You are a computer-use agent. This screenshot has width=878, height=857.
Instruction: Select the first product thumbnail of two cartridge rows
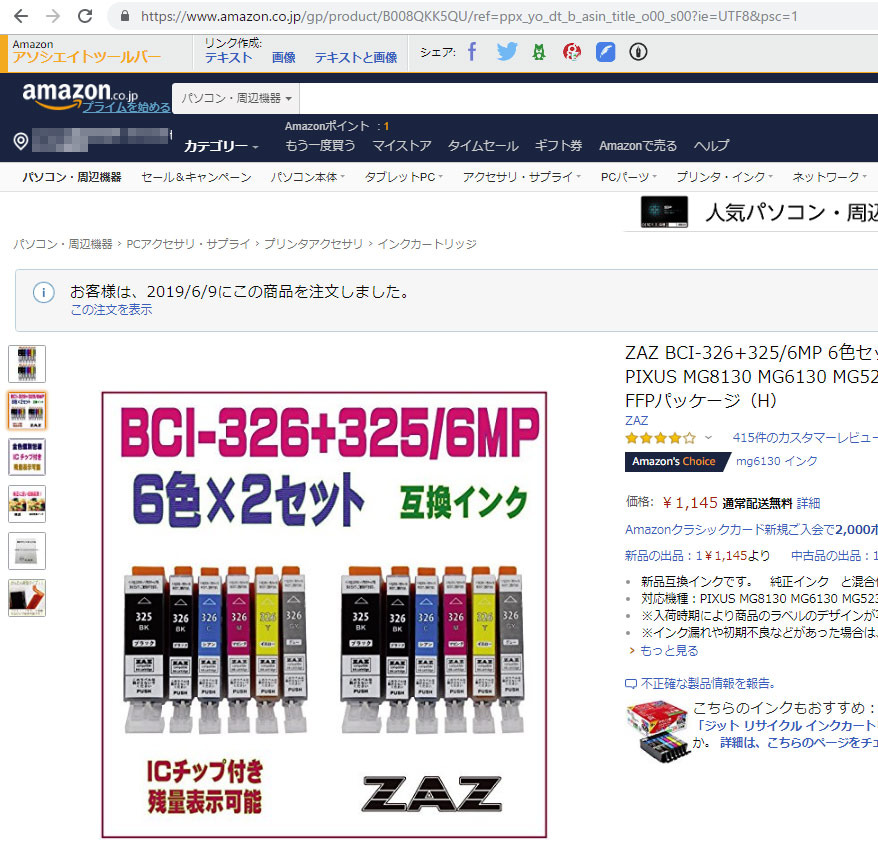coord(27,364)
